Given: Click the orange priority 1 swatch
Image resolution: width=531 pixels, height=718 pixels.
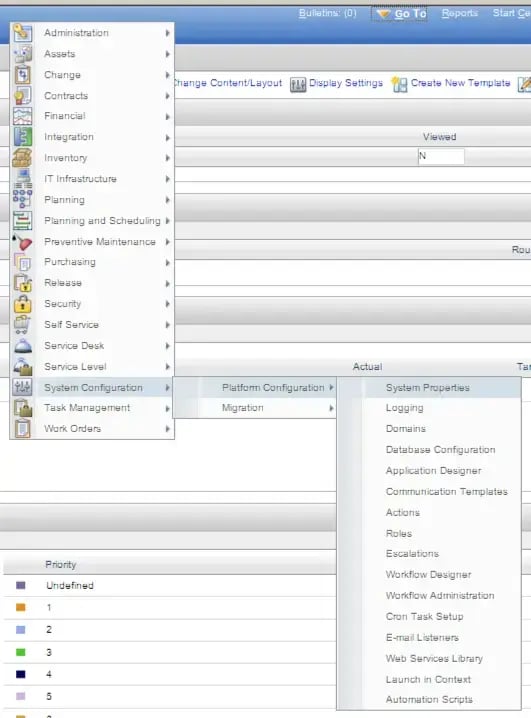Looking at the screenshot, I should click(21, 608).
